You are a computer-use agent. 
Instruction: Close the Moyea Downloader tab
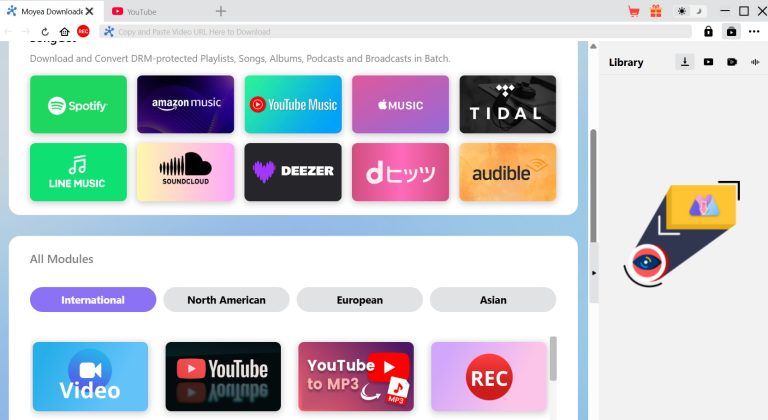coord(89,11)
